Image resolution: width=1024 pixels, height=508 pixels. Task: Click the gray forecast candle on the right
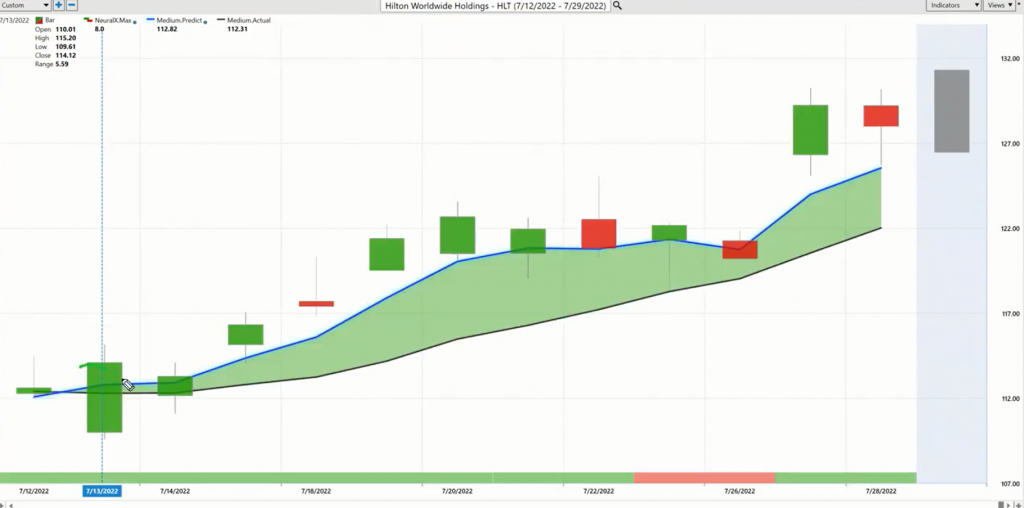pyautogui.click(x=952, y=111)
